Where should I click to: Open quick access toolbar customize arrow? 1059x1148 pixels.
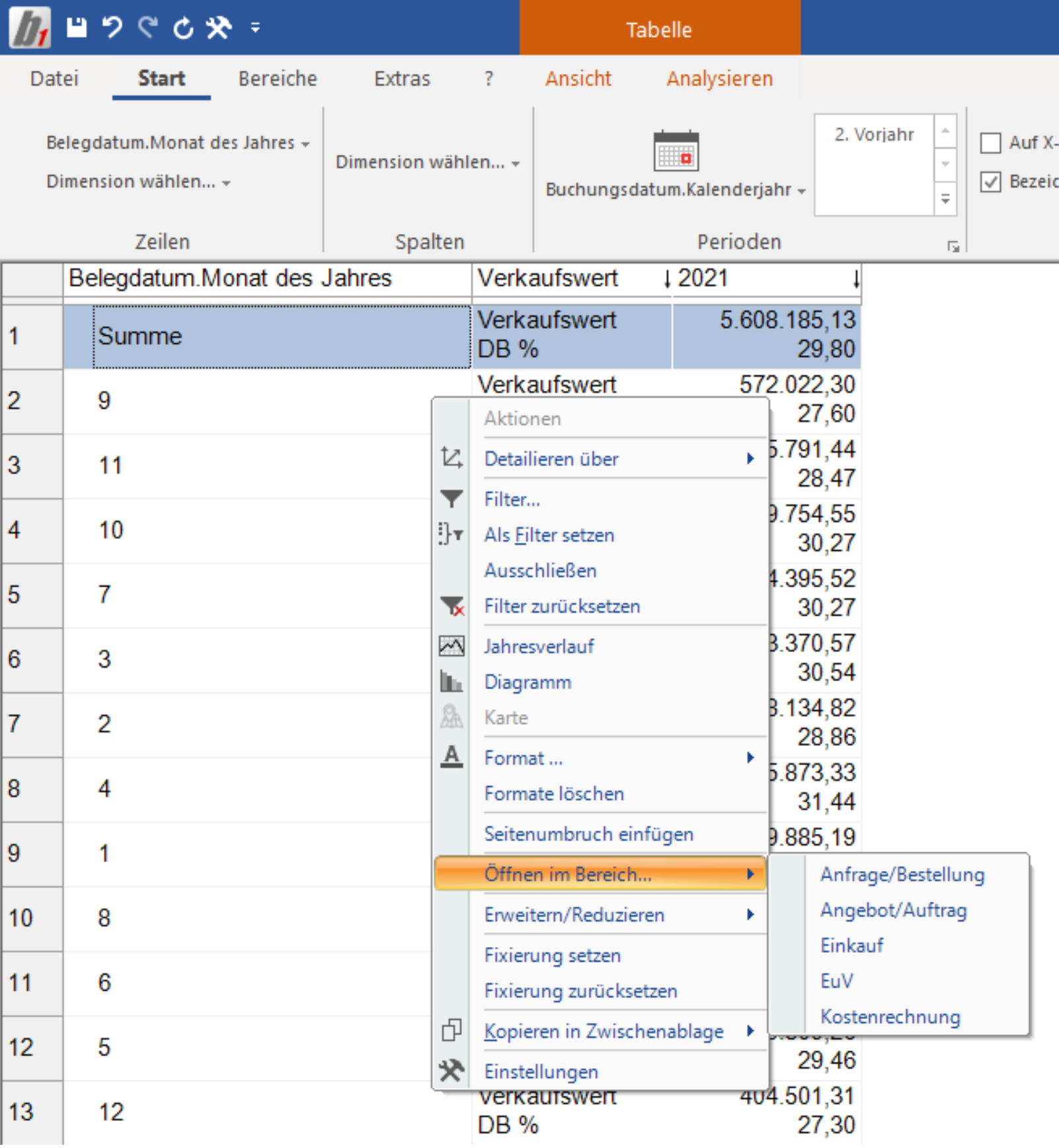(255, 27)
